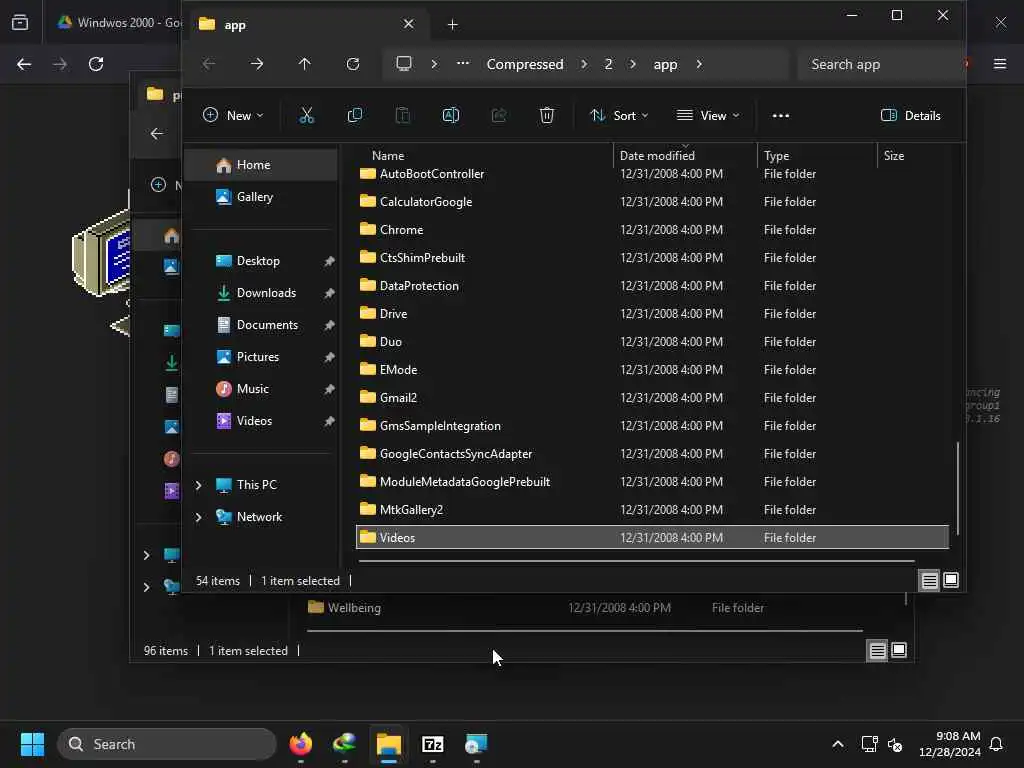Image resolution: width=1024 pixels, height=768 pixels.
Task: Click the taskbar Search box
Action: click(x=167, y=744)
